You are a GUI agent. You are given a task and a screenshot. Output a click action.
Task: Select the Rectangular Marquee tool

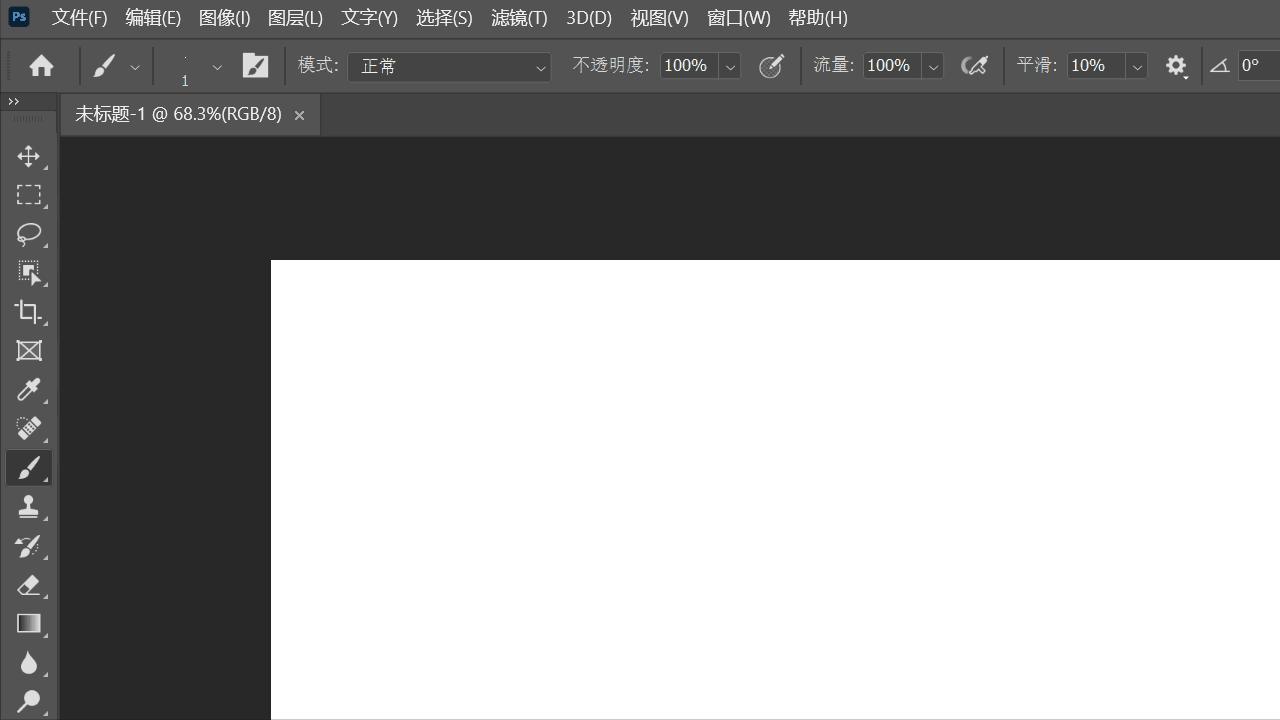(28, 195)
